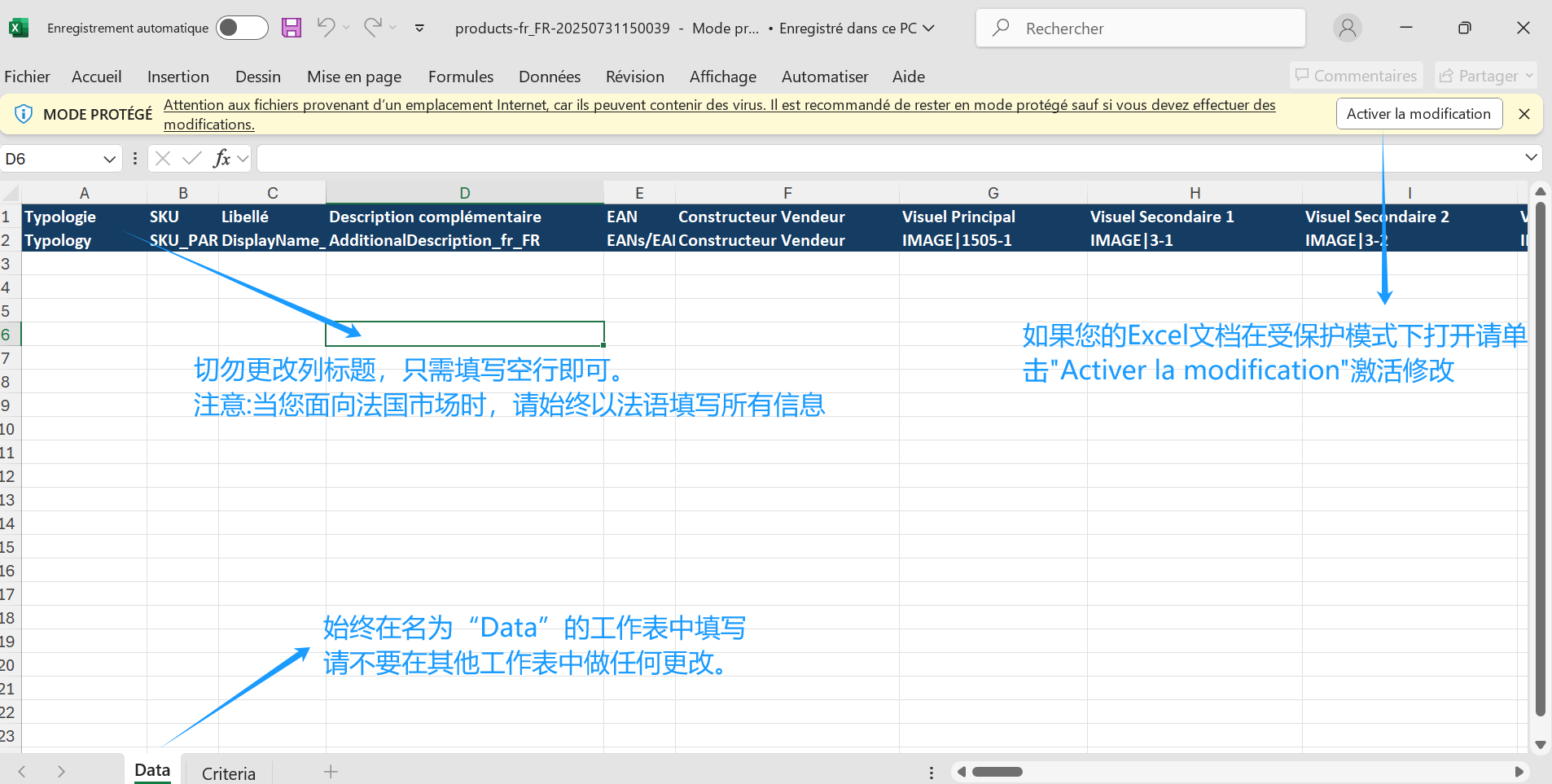Expand the Name Box dropdown arrow

[x=109, y=159]
